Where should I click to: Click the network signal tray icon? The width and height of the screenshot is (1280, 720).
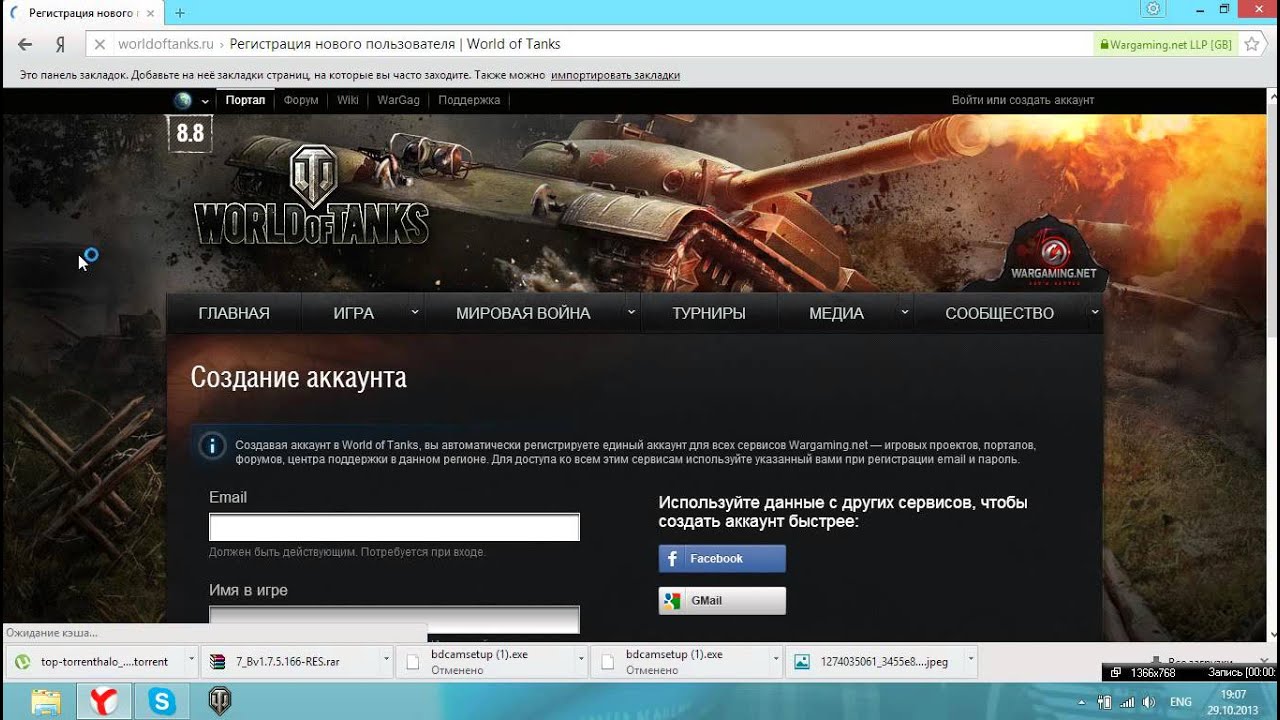point(1128,702)
